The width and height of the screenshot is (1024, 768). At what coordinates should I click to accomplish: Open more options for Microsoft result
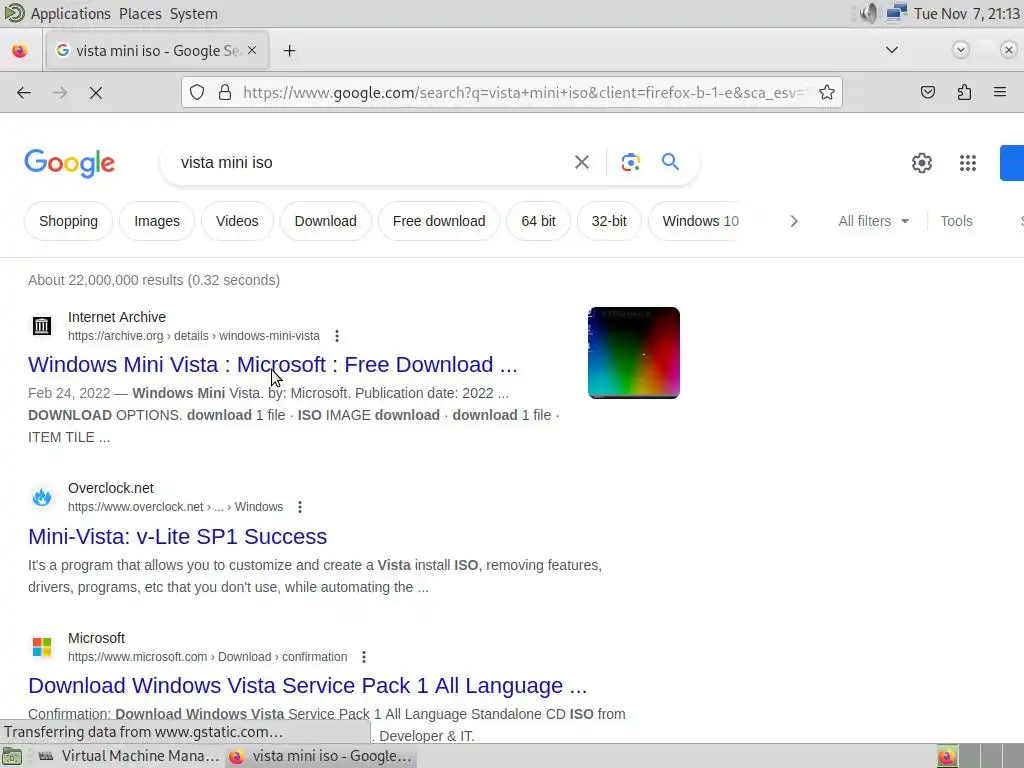coord(364,657)
